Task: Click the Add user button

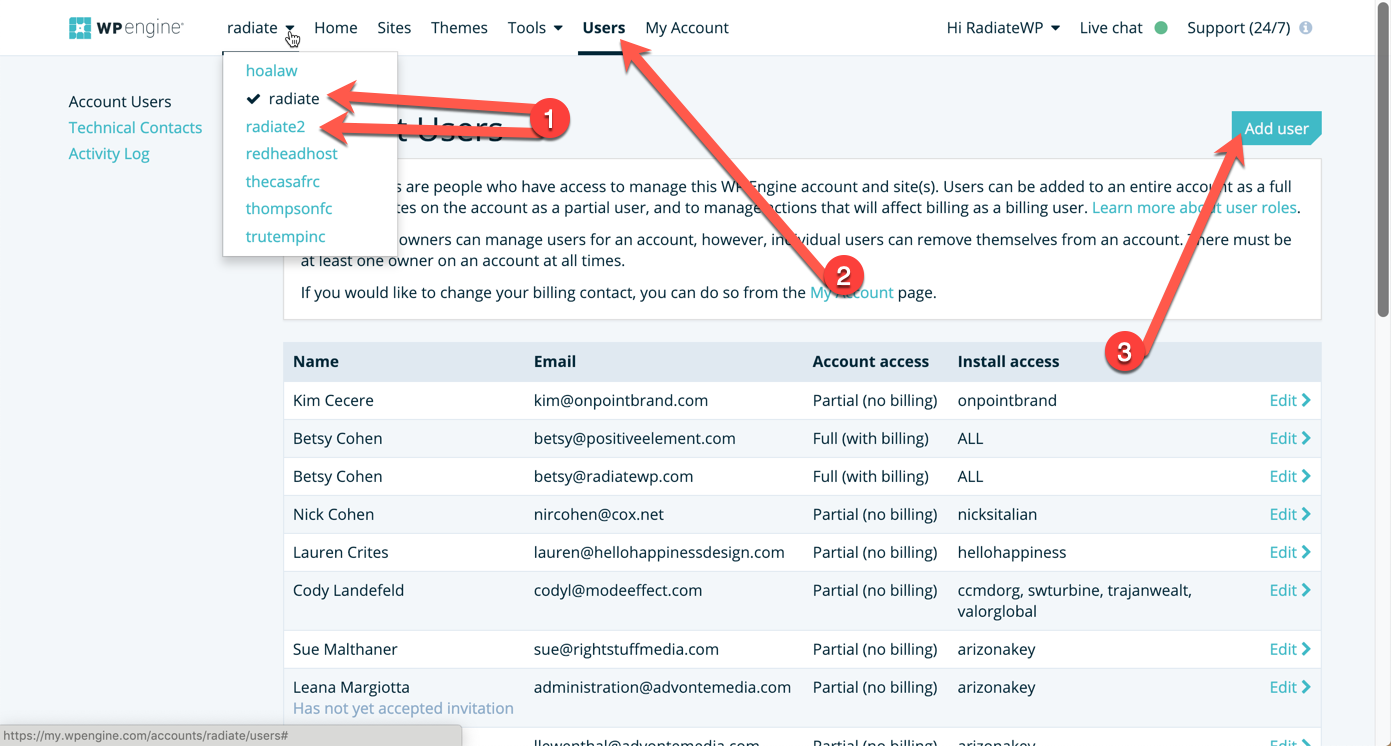Action: [x=1276, y=128]
